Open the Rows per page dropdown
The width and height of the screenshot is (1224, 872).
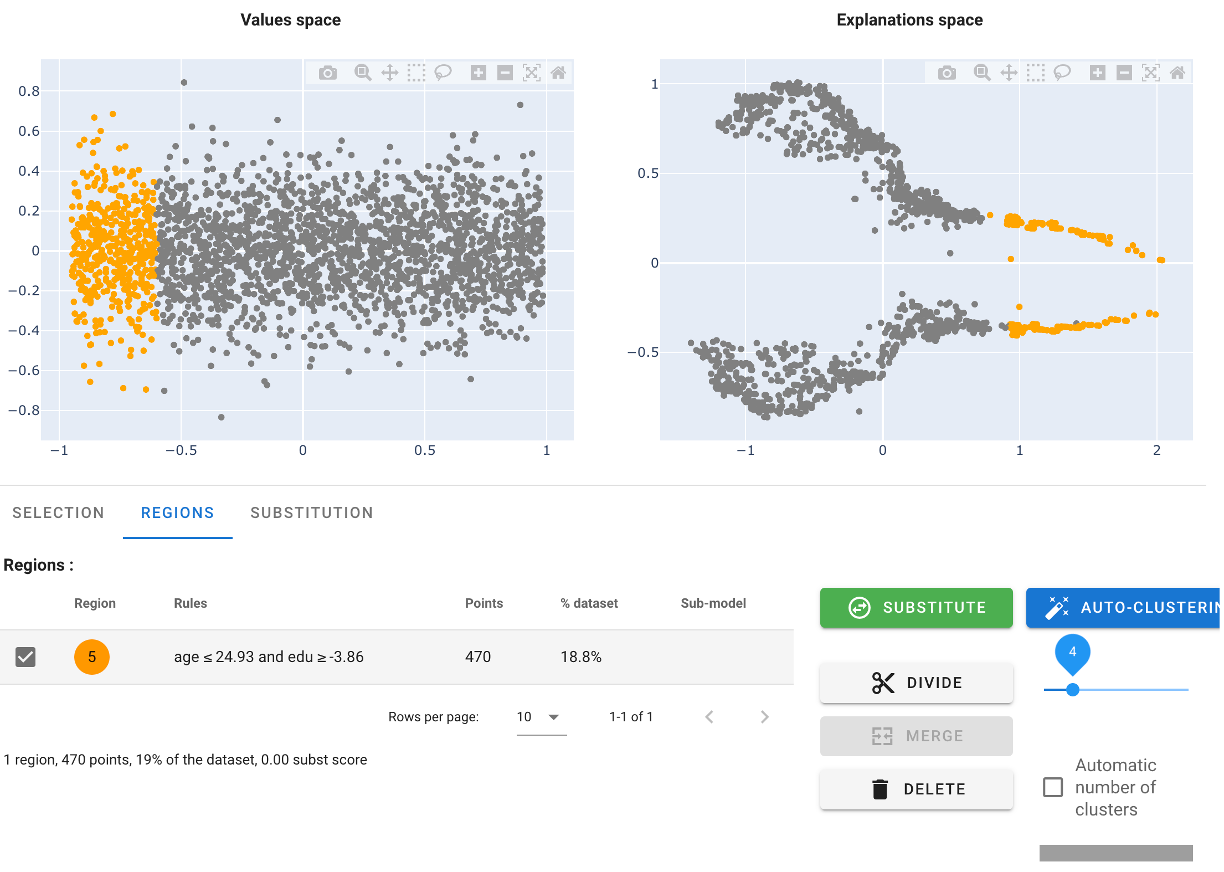click(x=540, y=717)
